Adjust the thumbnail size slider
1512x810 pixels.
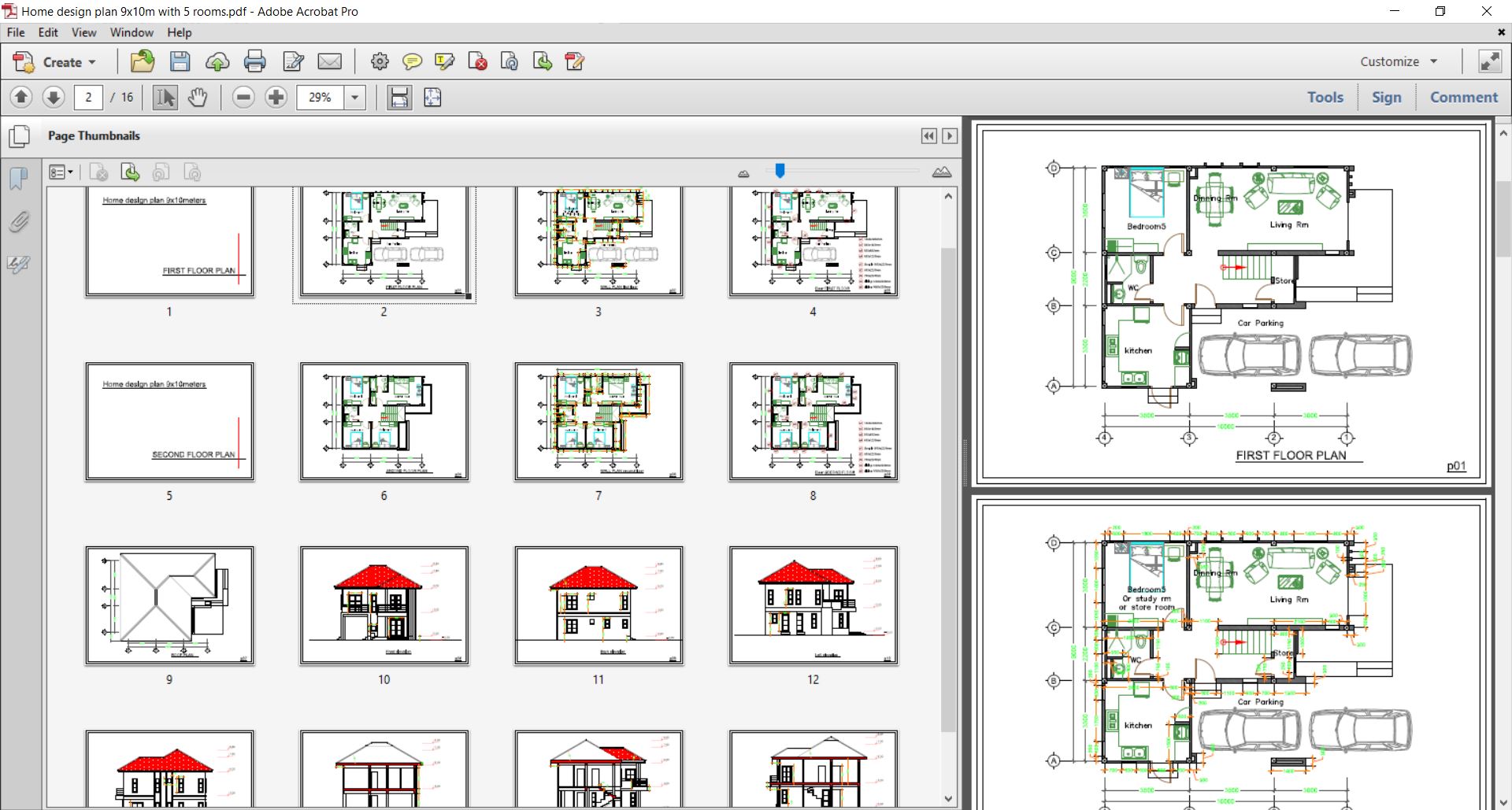coord(780,171)
